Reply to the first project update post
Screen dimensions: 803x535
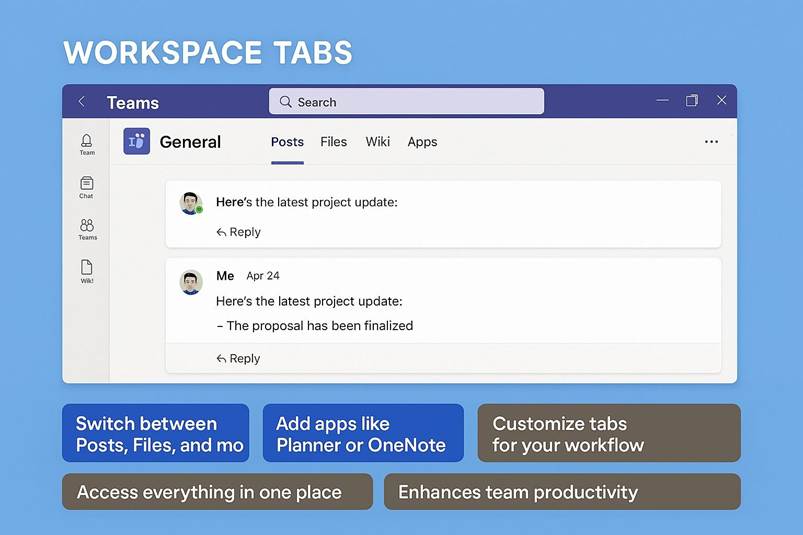(238, 232)
